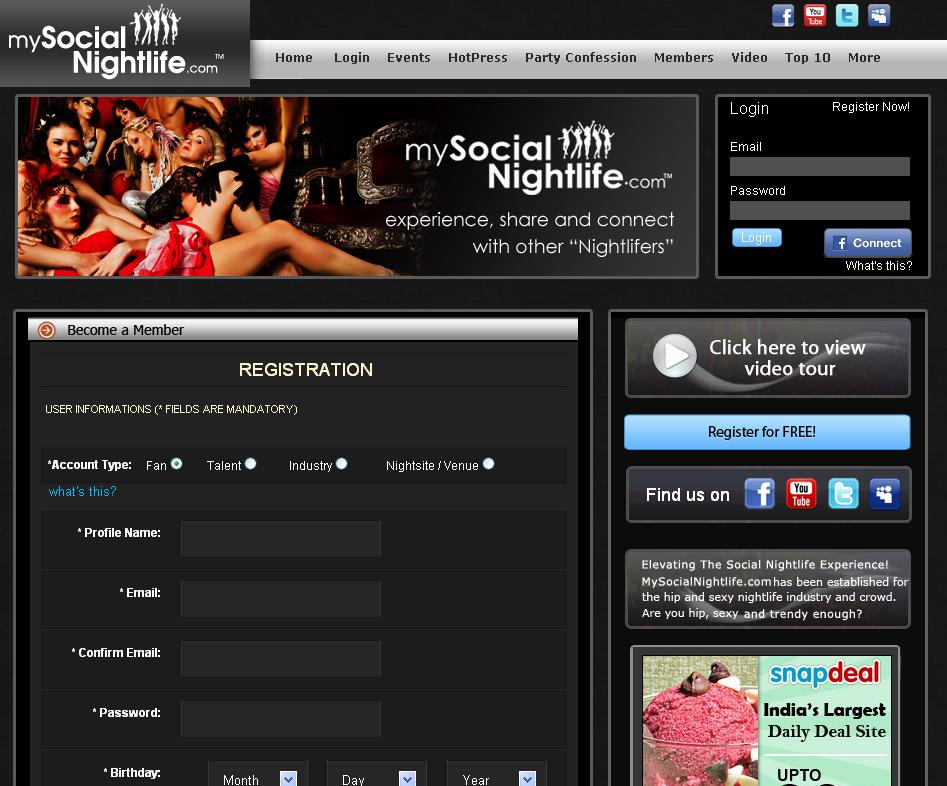Screen dimensions: 947x786
Task: Open the birthday Year dropdown
Action: click(x=497, y=779)
